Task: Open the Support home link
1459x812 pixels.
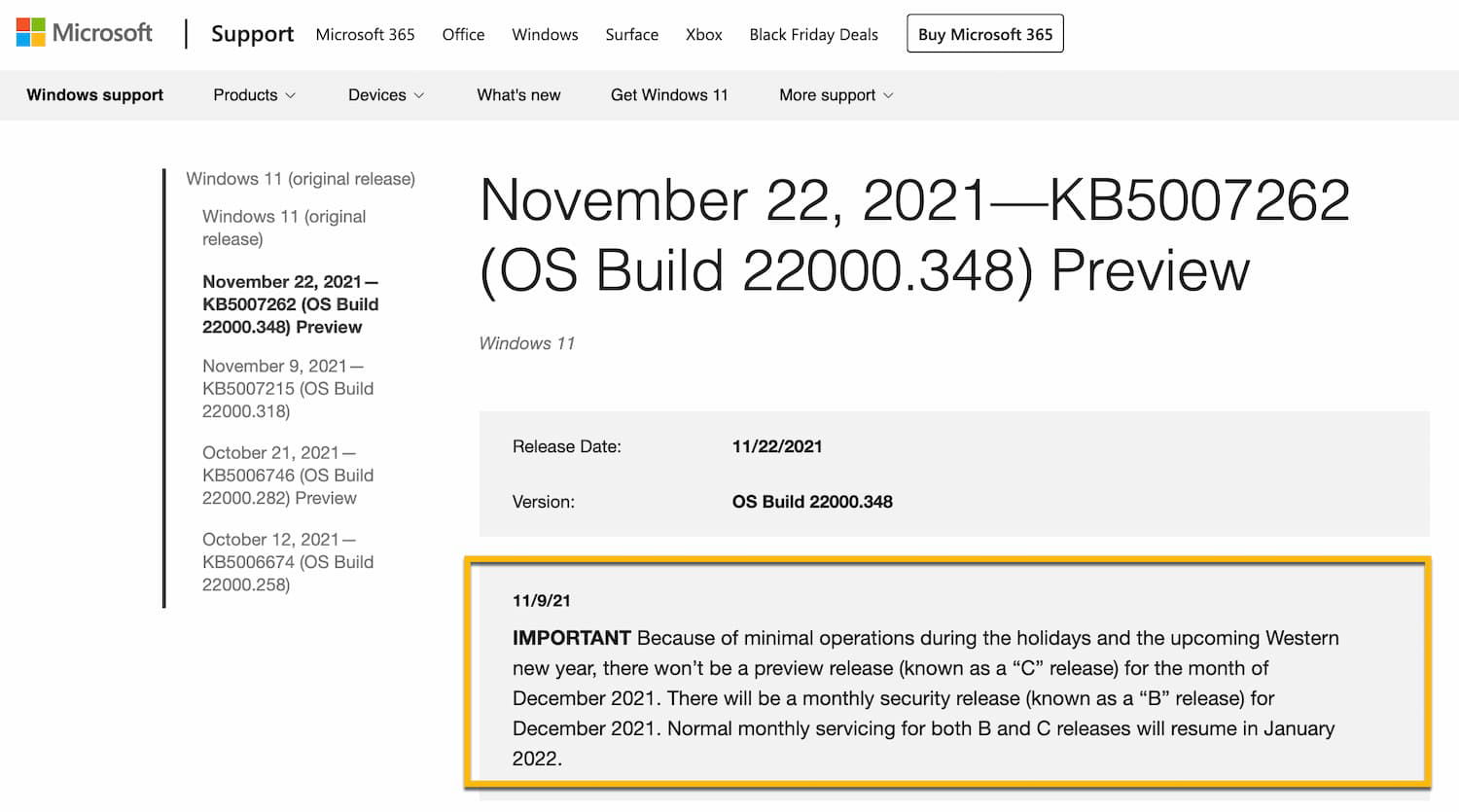Action: [x=252, y=34]
